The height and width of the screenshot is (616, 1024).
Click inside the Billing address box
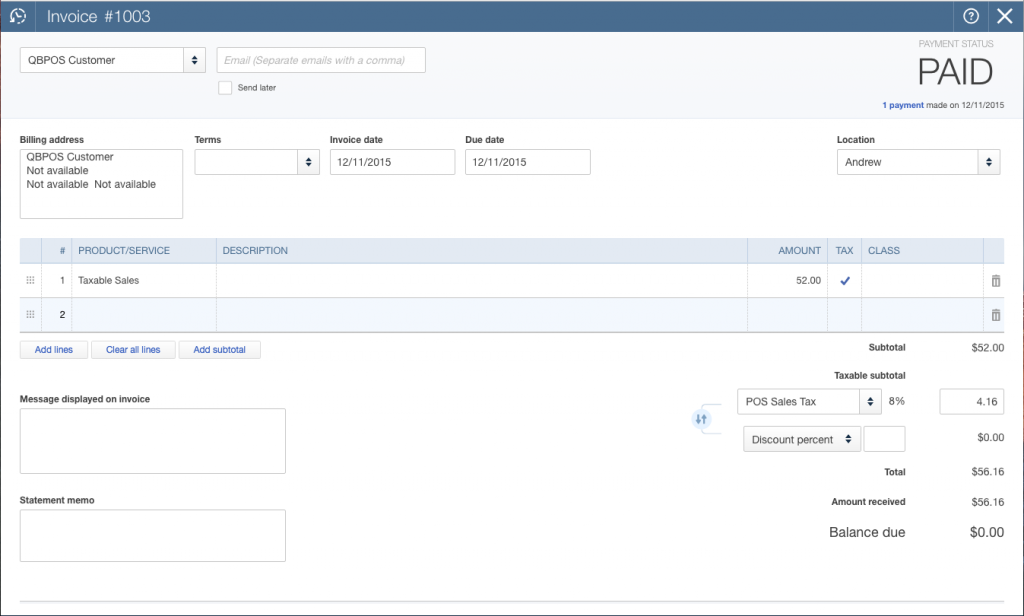click(101, 184)
